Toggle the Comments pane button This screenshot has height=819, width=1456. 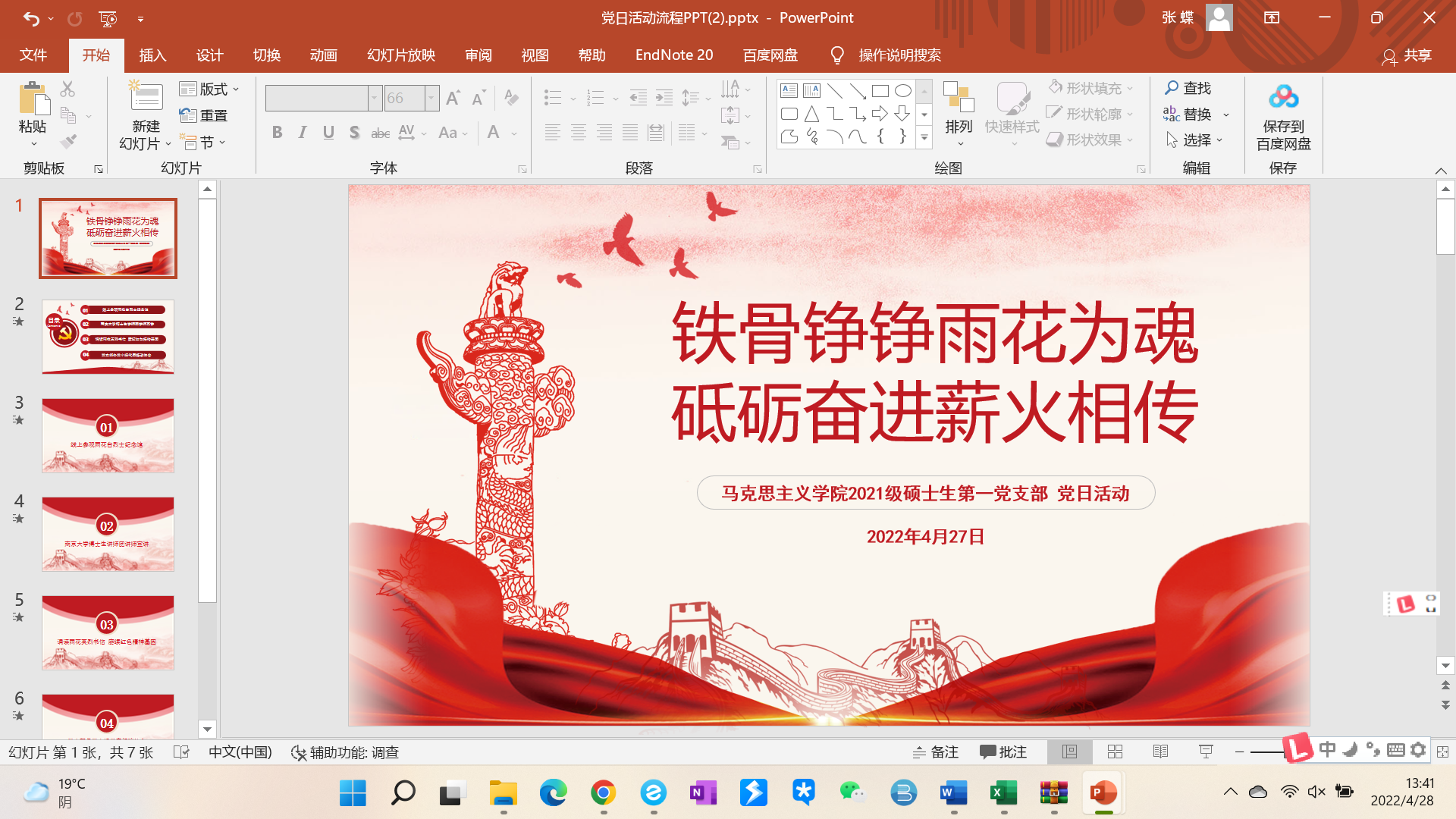click(x=1003, y=752)
